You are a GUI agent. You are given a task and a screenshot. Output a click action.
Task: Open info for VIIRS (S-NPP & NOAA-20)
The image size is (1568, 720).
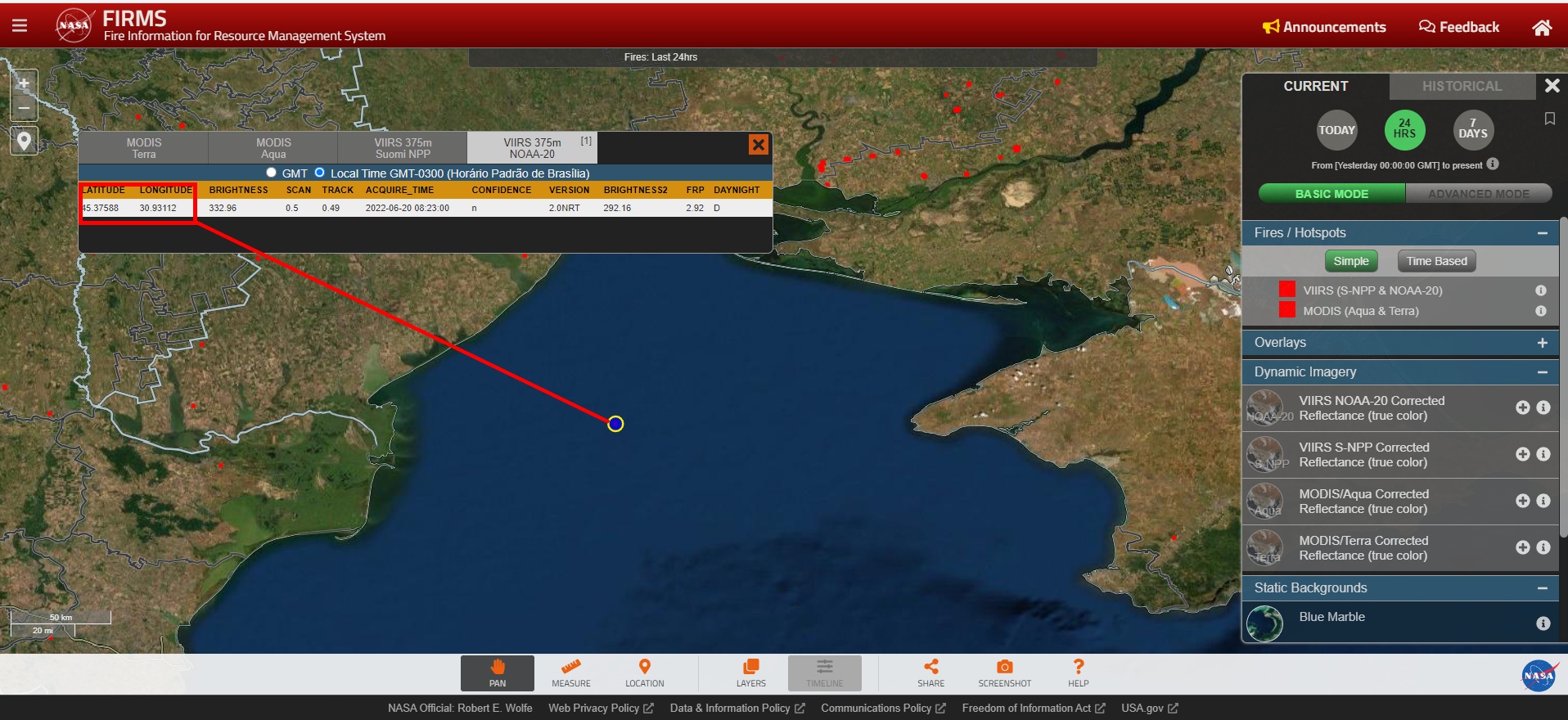click(1541, 290)
